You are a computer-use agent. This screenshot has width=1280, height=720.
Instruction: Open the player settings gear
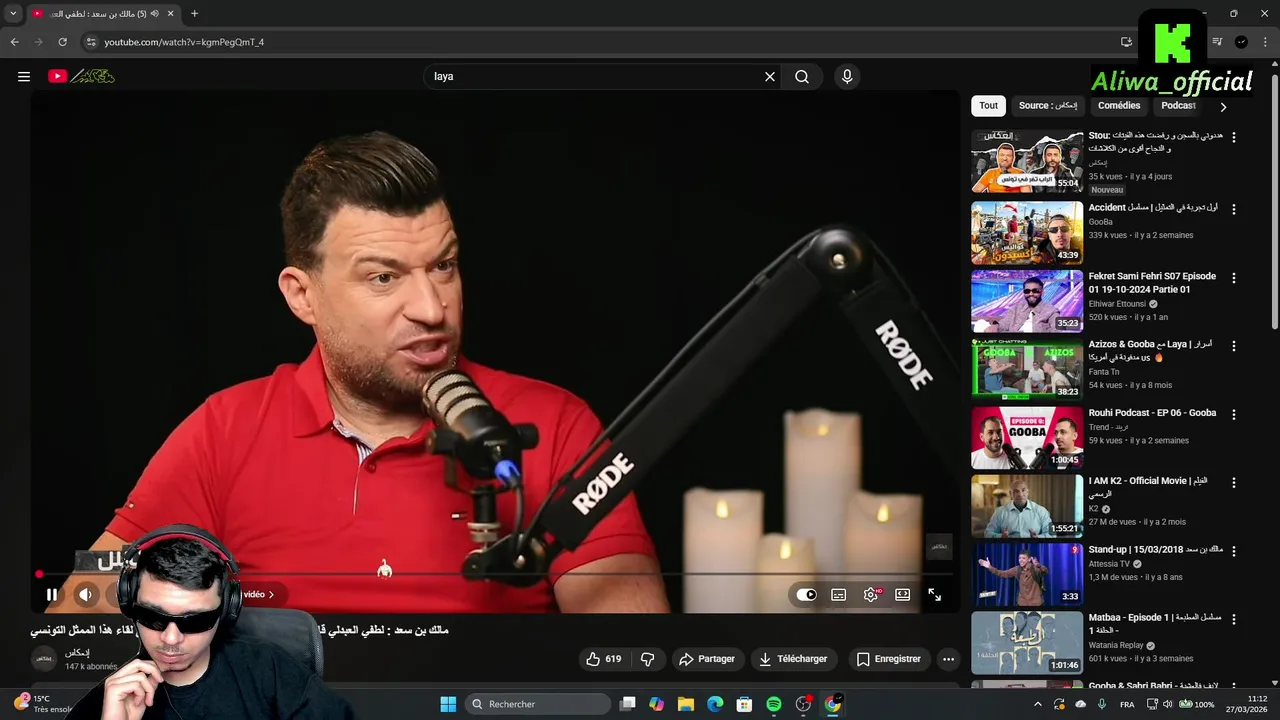[871, 594]
